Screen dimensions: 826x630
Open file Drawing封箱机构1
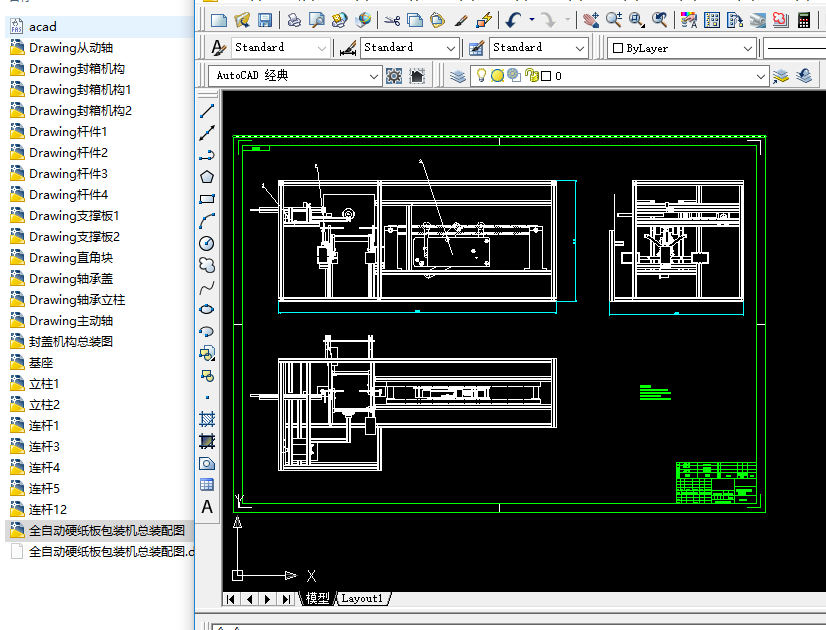coord(80,90)
